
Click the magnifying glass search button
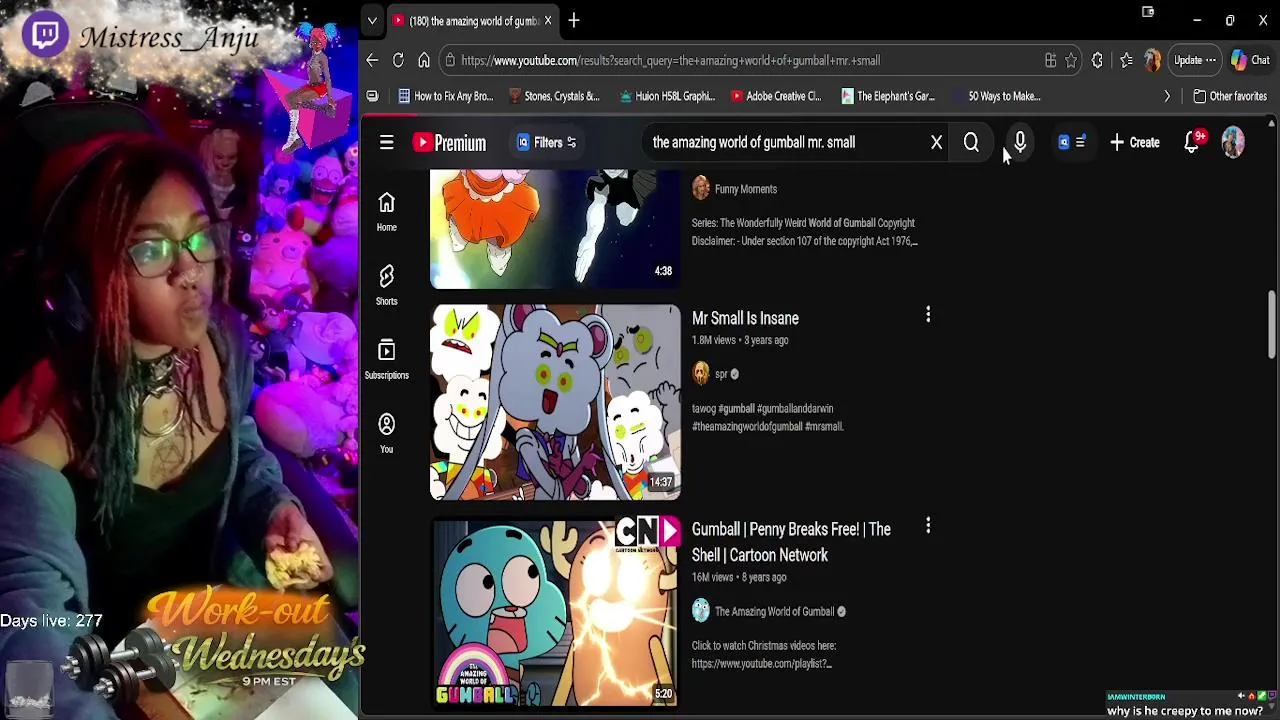coord(971,142)
